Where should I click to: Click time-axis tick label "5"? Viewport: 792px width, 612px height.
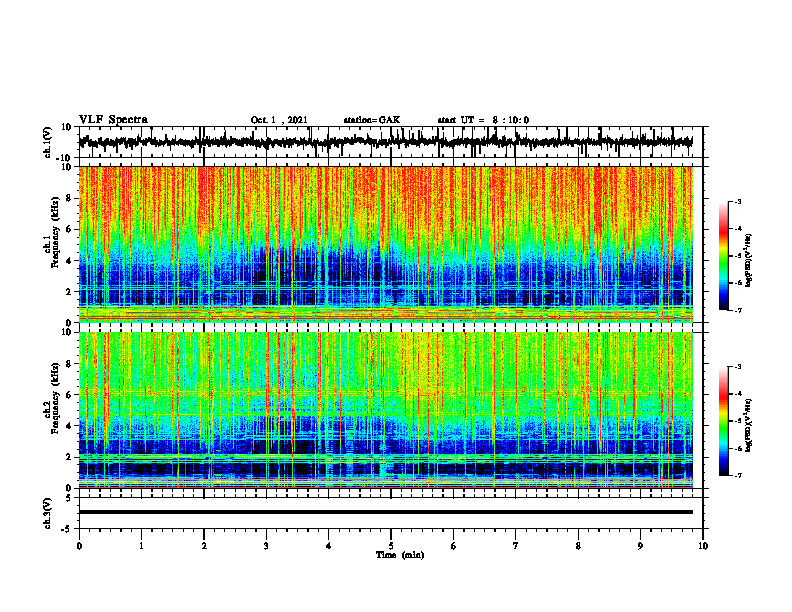(x=391, y=546)
